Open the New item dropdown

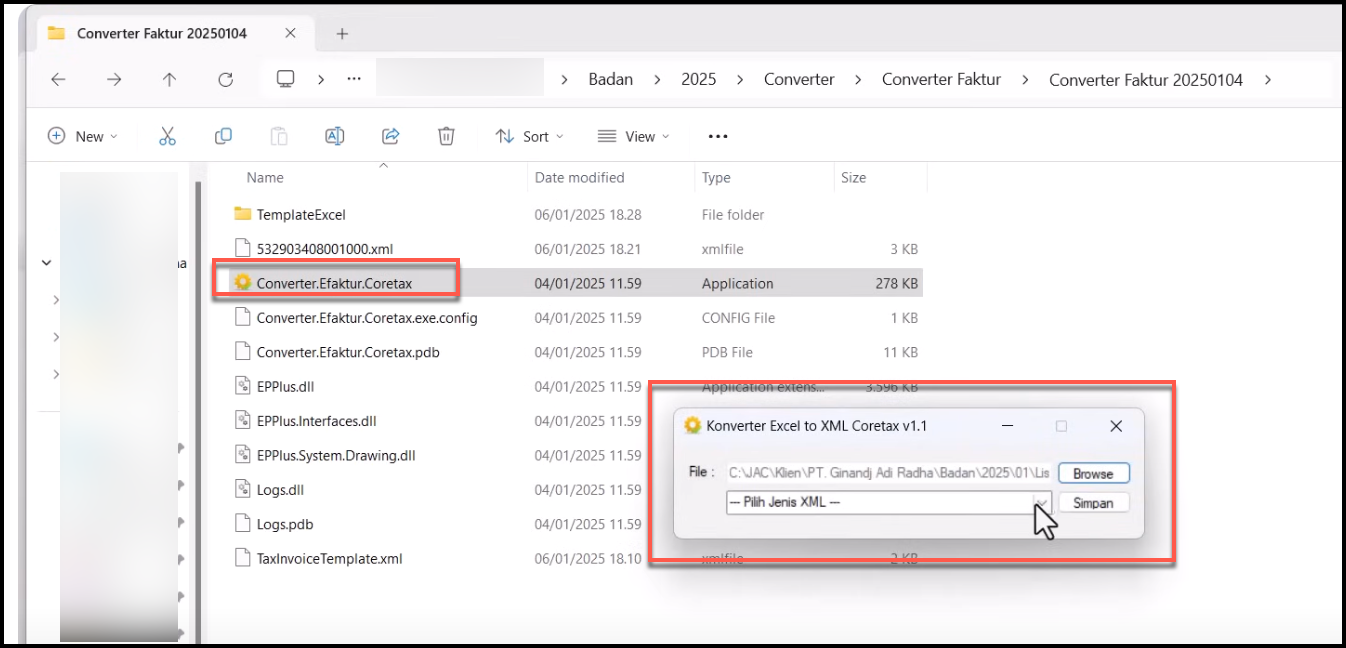(x=83, y=136)
